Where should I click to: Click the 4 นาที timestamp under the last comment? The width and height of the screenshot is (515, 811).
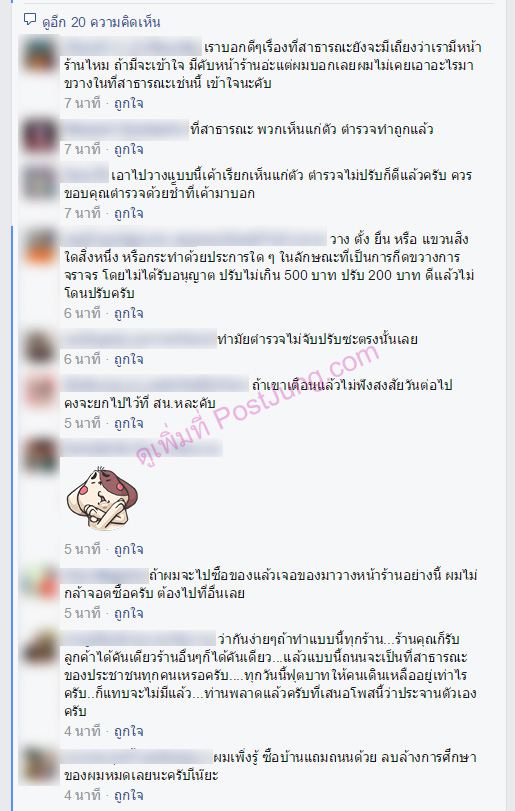[x=82, y=795]
